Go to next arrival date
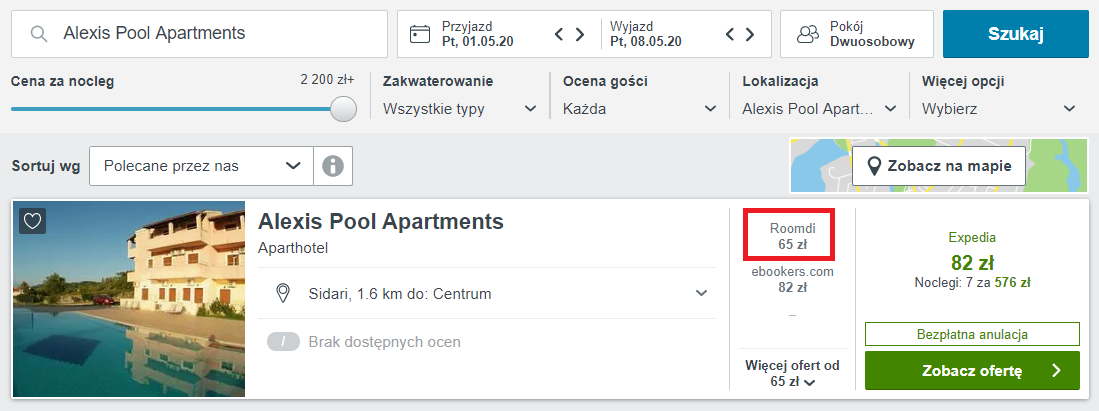The image size is (1099, 411). (580, 34)
